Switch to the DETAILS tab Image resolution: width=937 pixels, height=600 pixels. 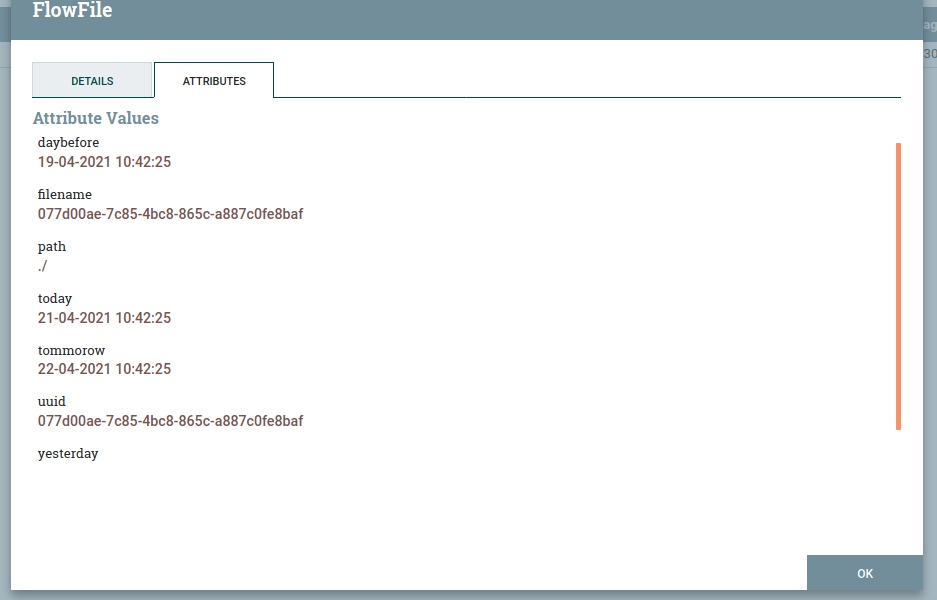[x=92, y=81]
